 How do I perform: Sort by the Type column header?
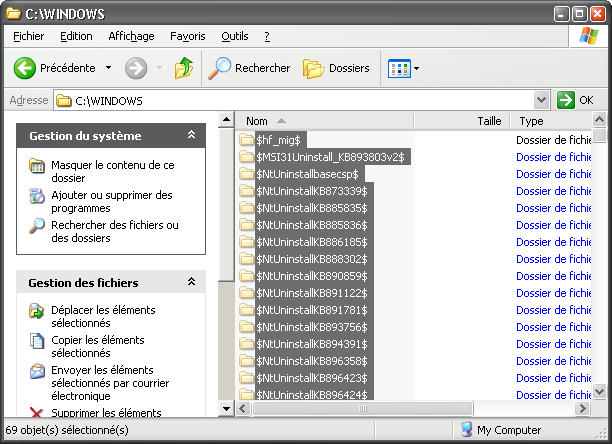pos(551,121)
